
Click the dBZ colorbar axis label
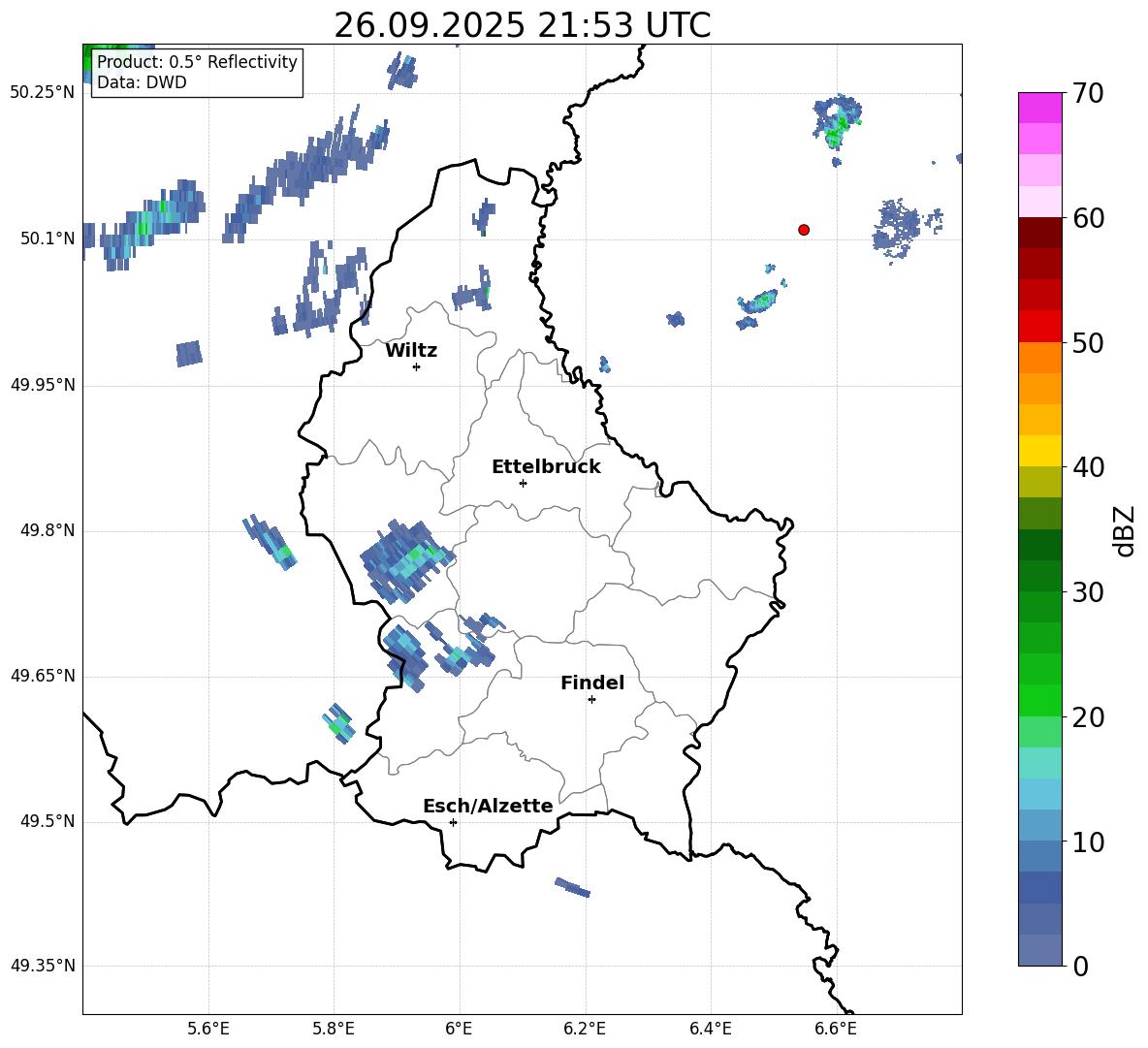[x=1125, y=530]
